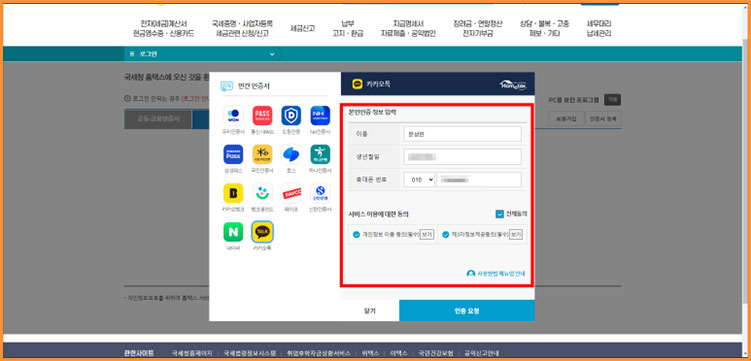Select the Toss certificate icon

(x=291, y=154)
